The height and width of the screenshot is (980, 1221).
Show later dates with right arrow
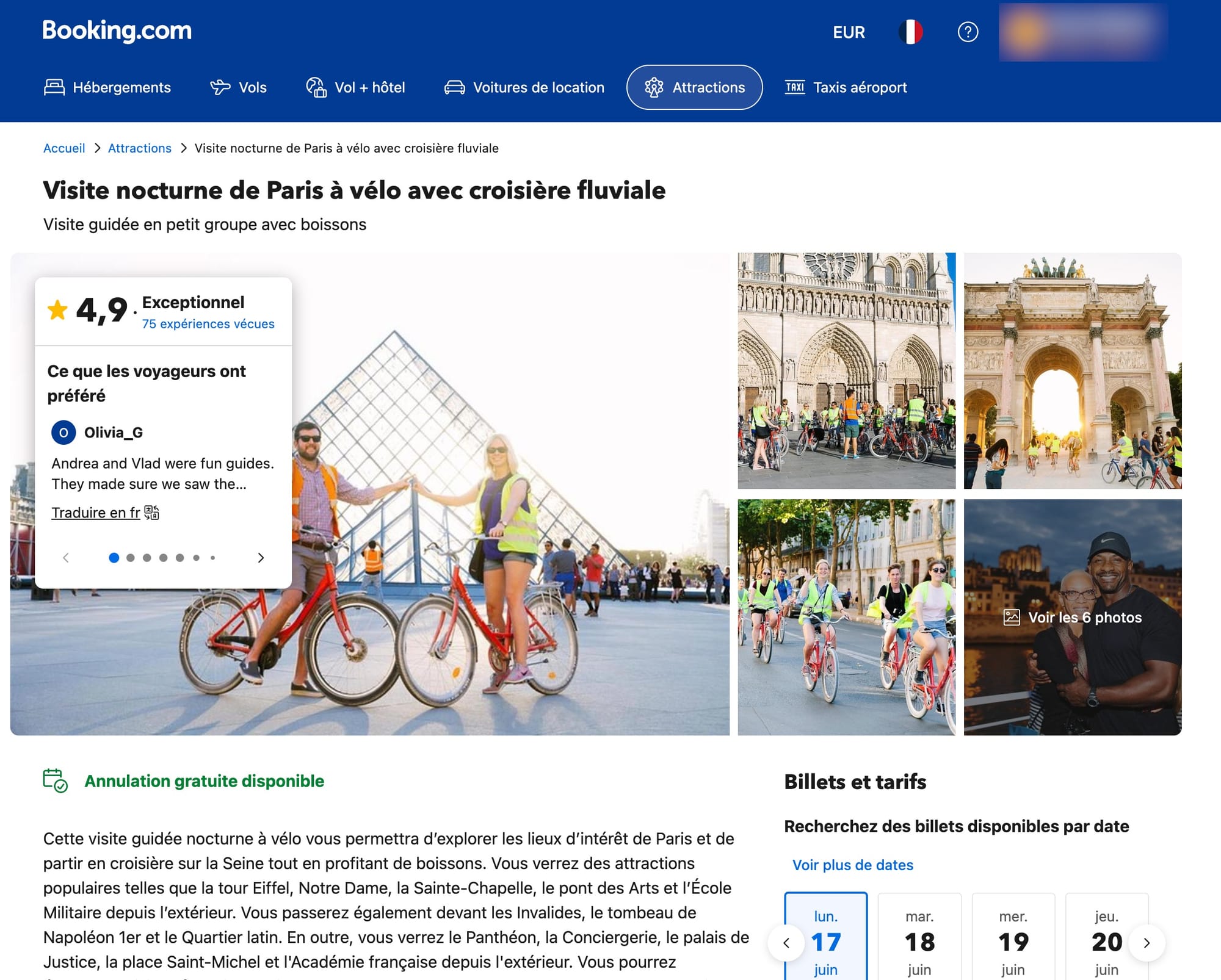tap(1147, 943)
